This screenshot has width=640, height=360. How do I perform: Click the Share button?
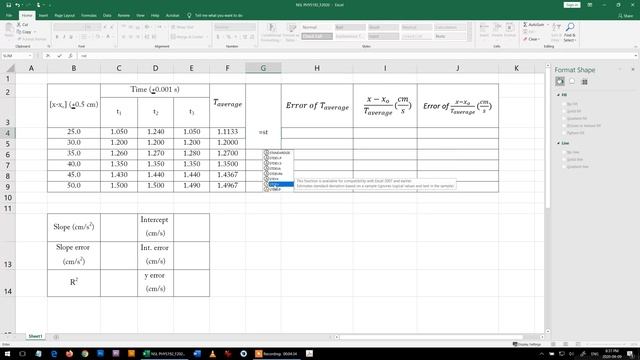point(626,16)
